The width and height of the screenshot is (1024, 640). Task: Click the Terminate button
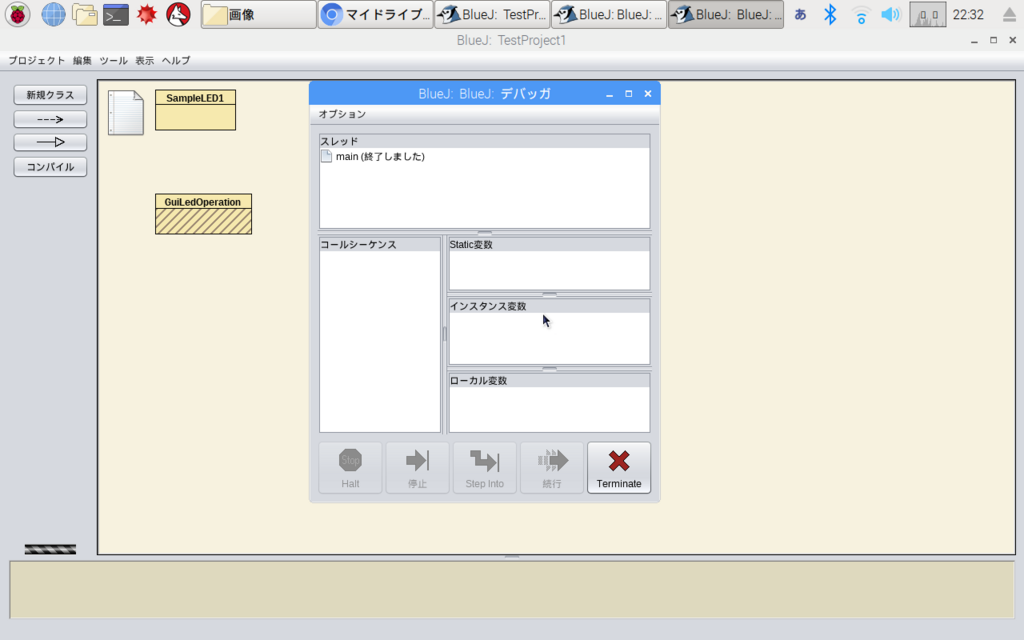tap(618, 468)
